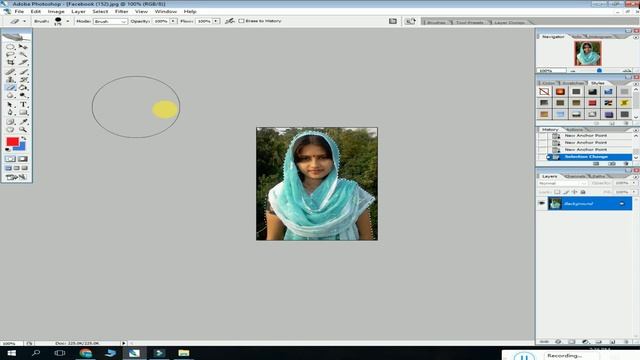This screenshot has height=360, width=640.
Task: Select the History Brush tool
Action: 23,80
